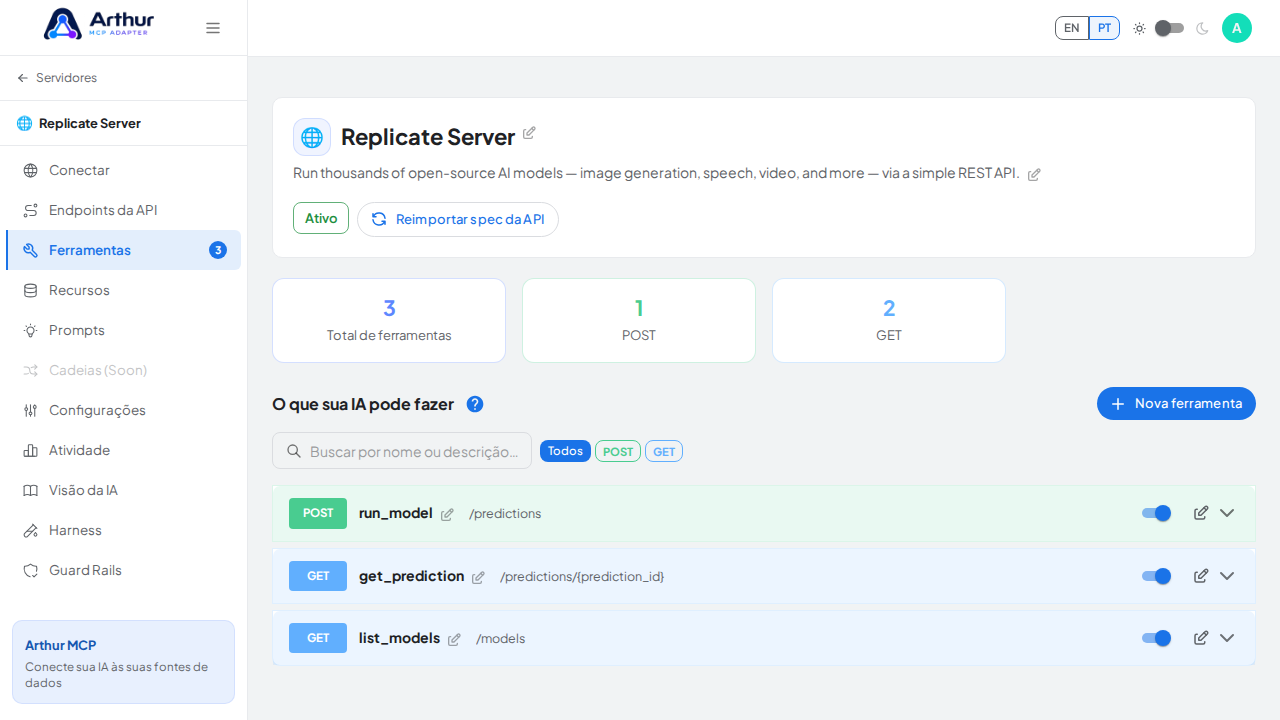The height and width of the screenshot is (720, 1280).
Task: Select Ferramentas in the sidebar
Action: pyautogui.click(x=123, y=250)
